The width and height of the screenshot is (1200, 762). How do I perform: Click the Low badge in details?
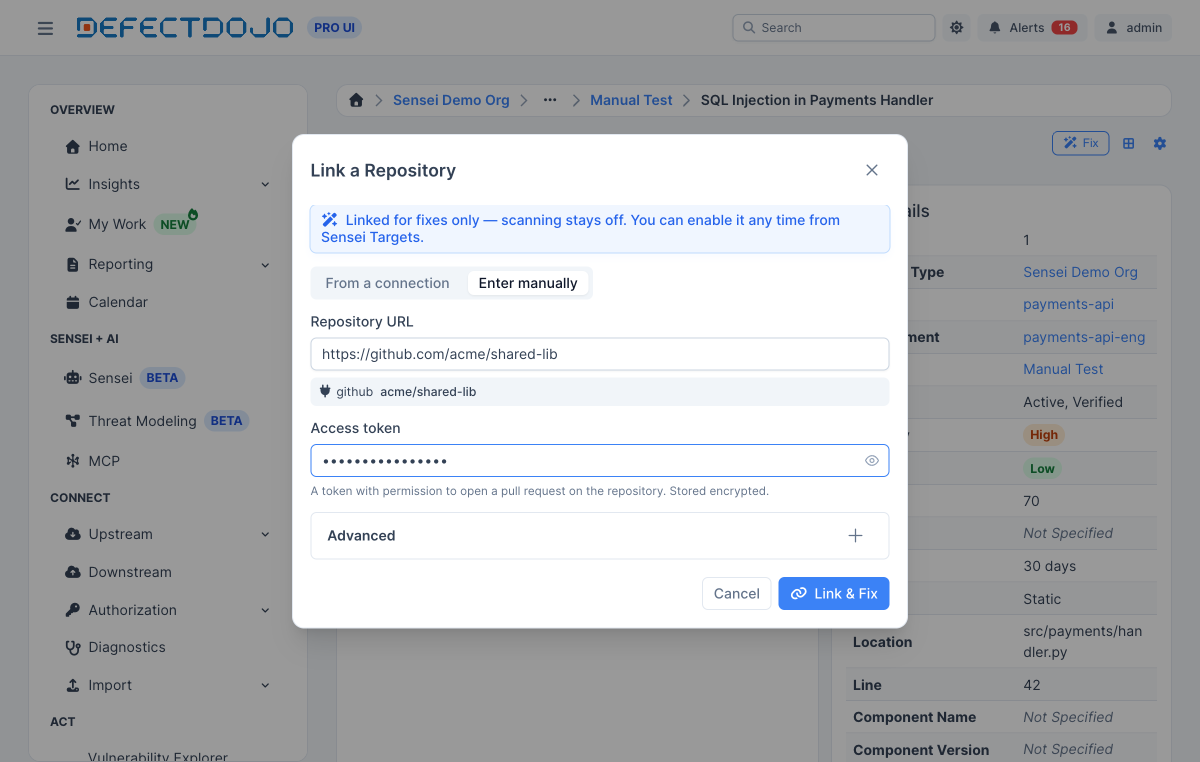pyautogui.click(x=1042, y=468)
